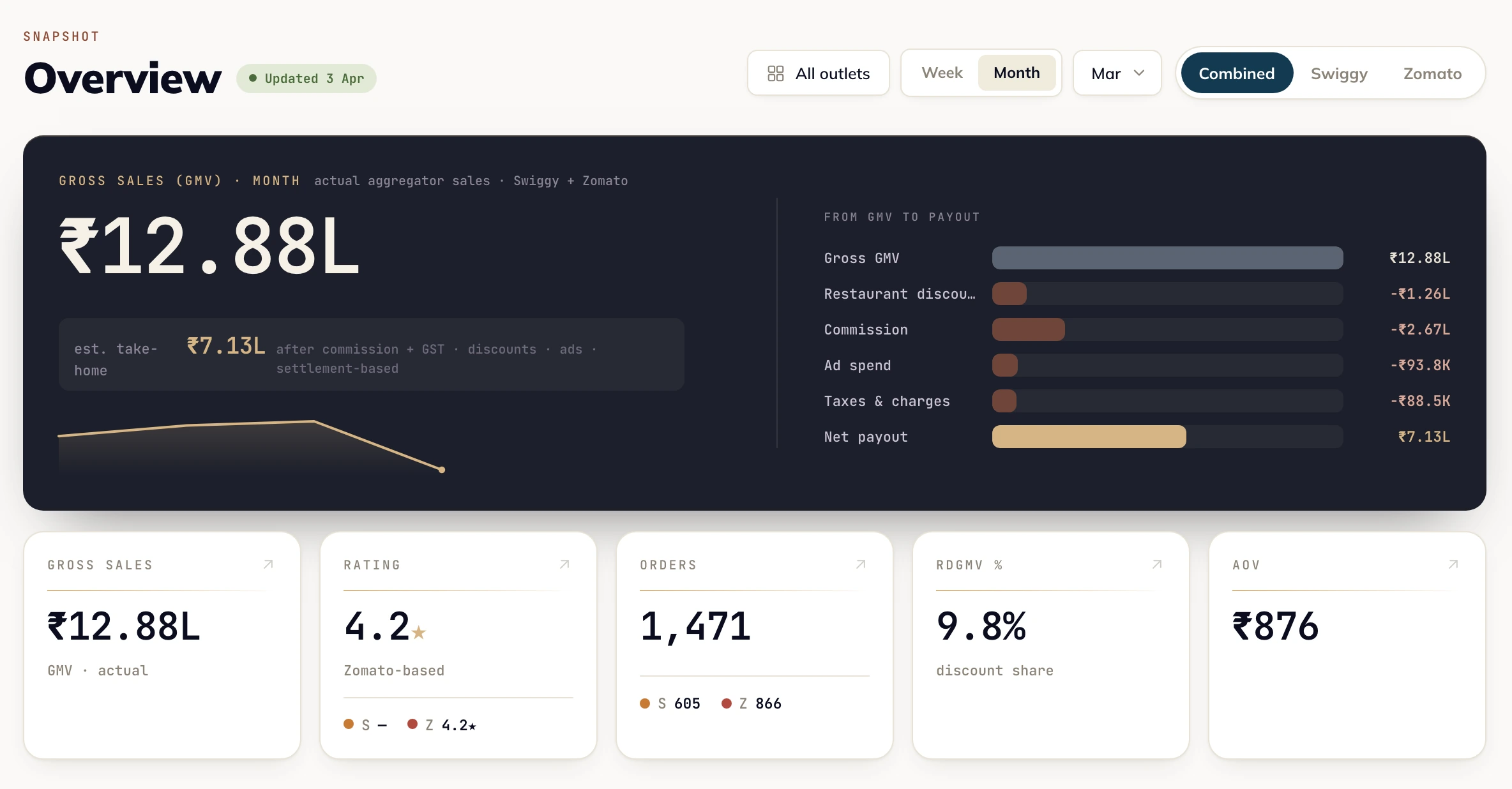
Task: Switch to Week view
Action: 942,73
